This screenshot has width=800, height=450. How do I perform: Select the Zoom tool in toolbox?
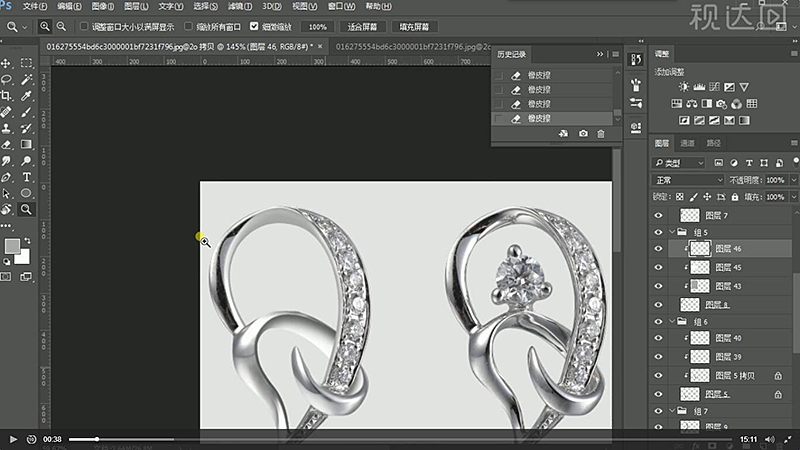tap(26, 209)
